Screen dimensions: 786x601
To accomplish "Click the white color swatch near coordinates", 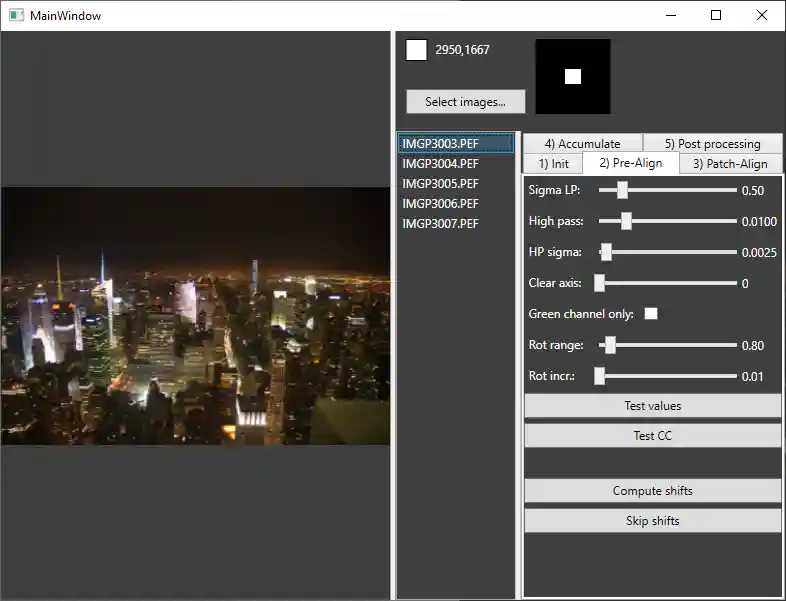I will click(x=416, y=50).
